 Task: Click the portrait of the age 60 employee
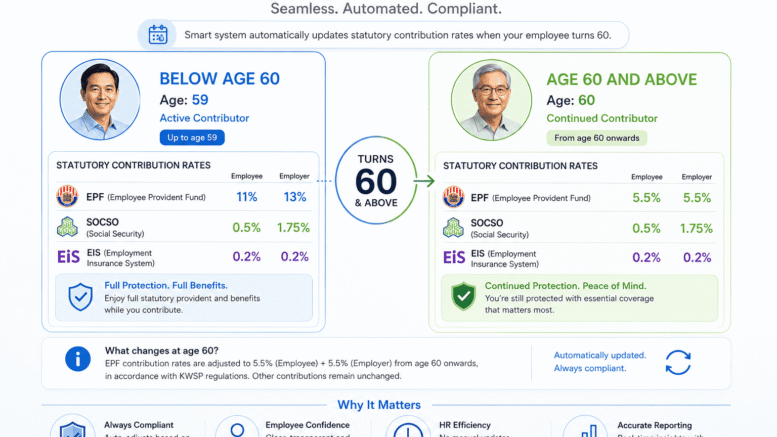pyautogui.click(x=492, y=100)
